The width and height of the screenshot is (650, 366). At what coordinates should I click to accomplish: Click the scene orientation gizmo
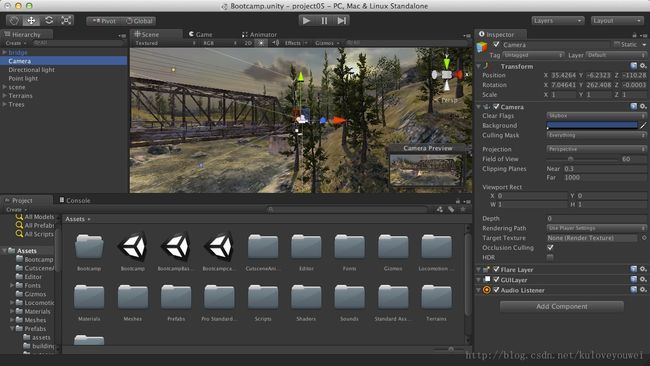click(x=447, y=75)
